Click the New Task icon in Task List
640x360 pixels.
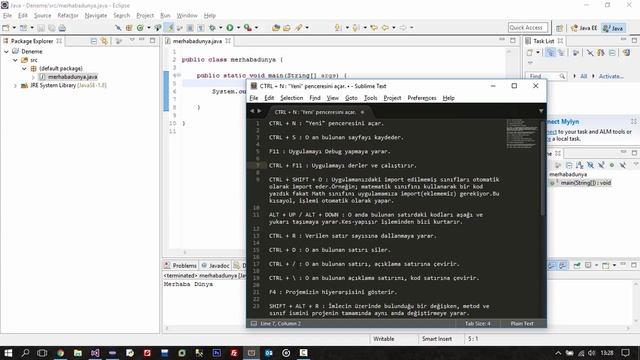pos(530,53)
